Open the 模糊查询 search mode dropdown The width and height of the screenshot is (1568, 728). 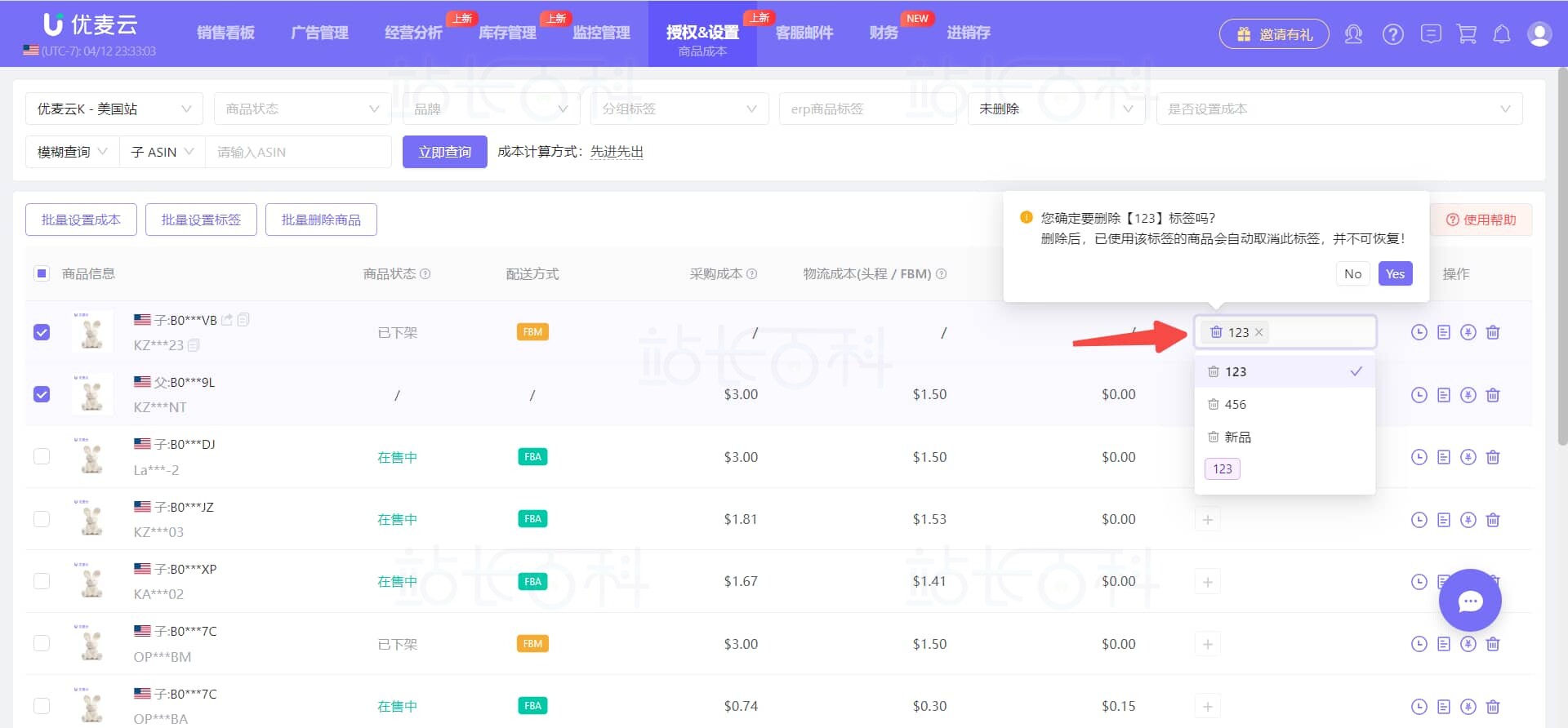point(73,152)
